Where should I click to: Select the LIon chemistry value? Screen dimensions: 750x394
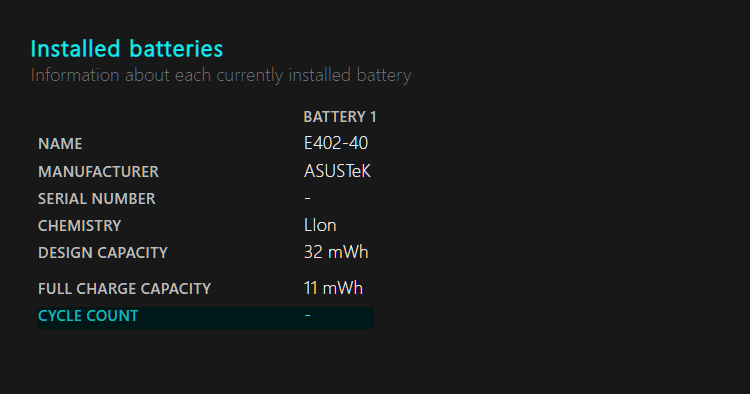click(x=320, y=225)
